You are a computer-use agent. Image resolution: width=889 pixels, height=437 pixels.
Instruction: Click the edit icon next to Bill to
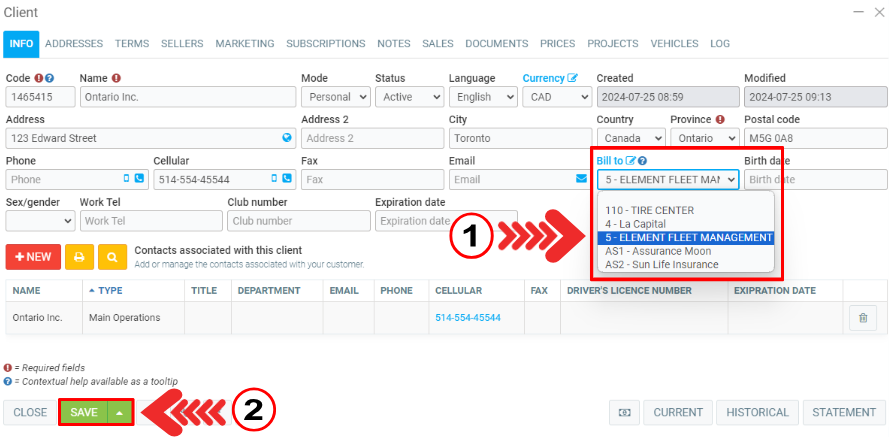(631, 160)
